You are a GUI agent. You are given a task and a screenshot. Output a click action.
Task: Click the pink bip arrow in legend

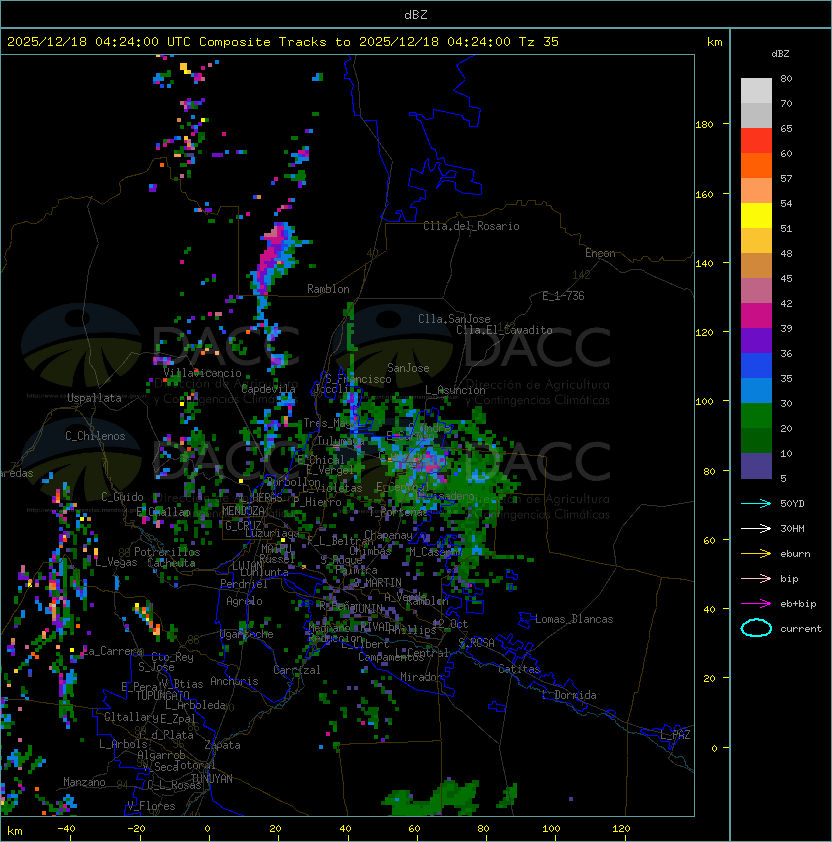point(756,578)
